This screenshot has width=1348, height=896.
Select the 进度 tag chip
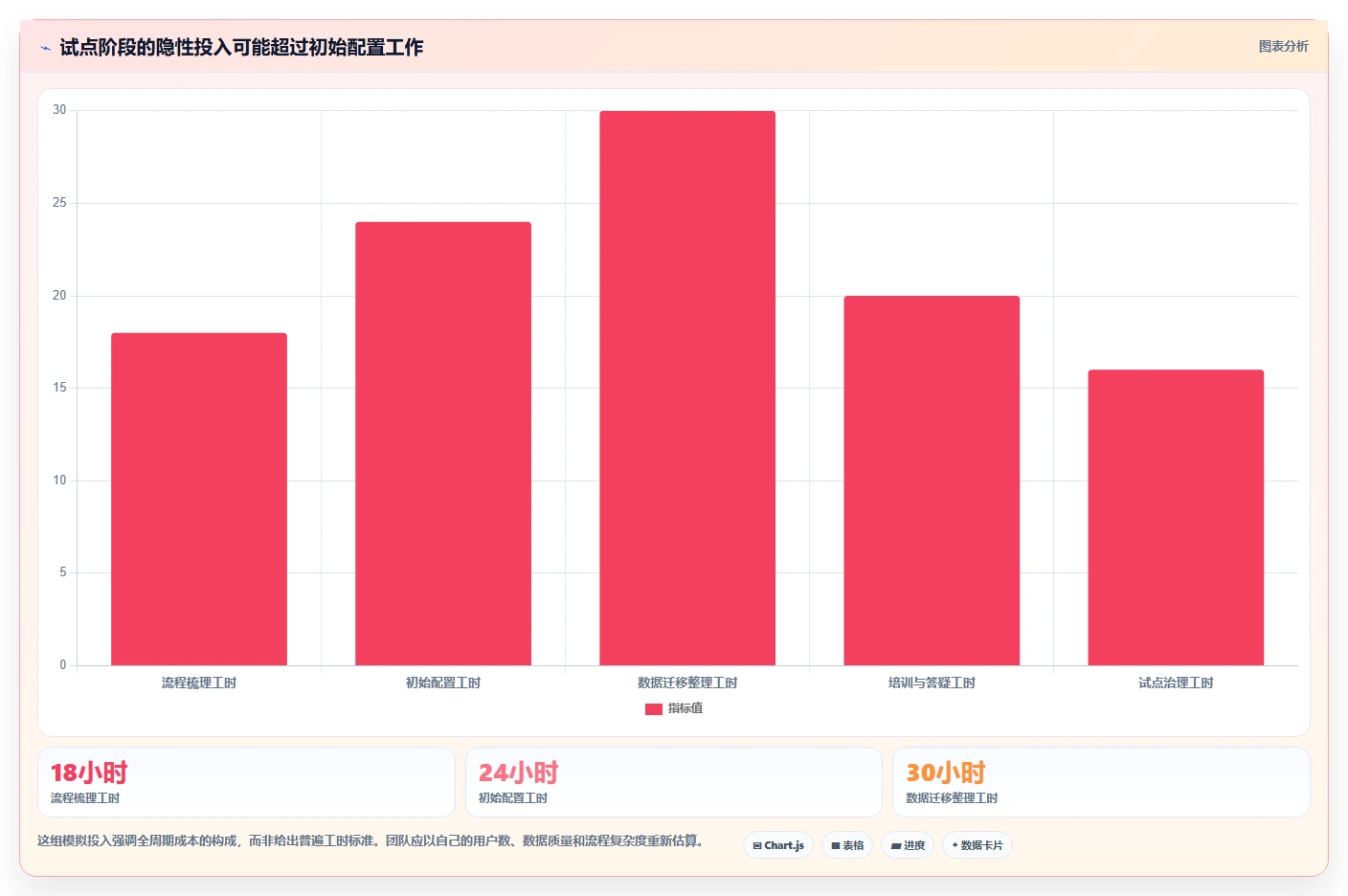click(908, 845)
